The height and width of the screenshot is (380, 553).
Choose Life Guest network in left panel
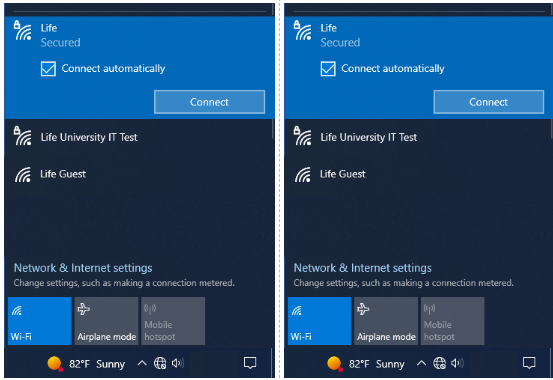139,174
